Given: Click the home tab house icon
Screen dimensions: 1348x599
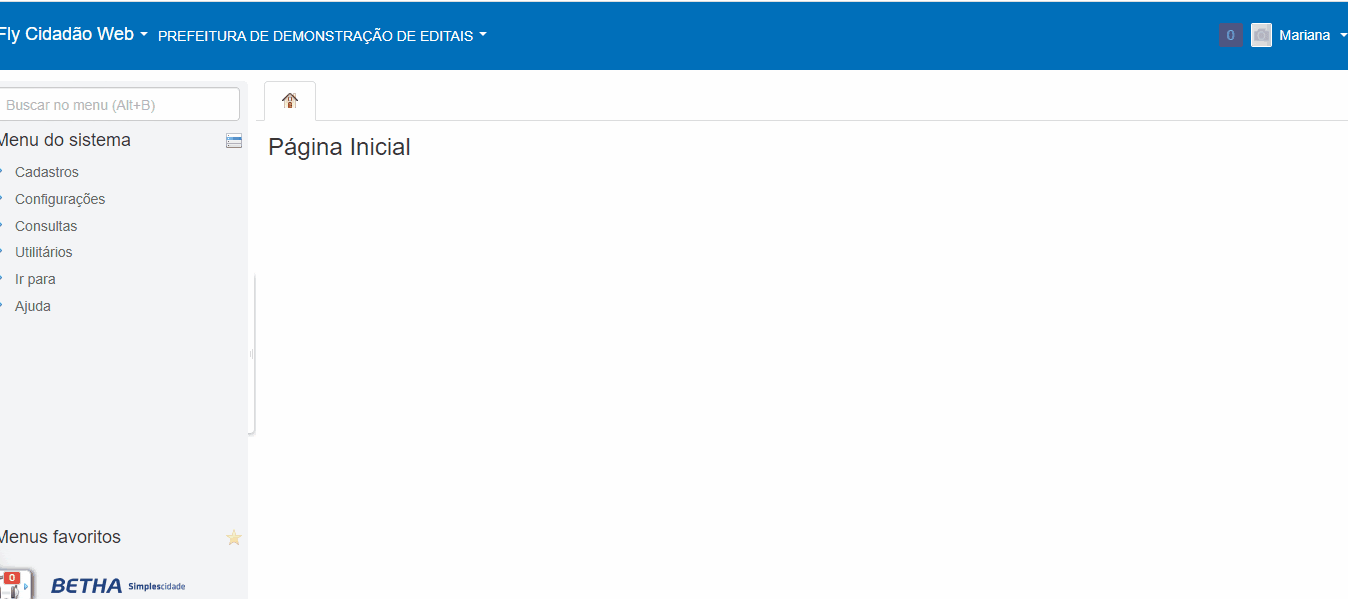Looking at the screenshot, I should [290, 100].
